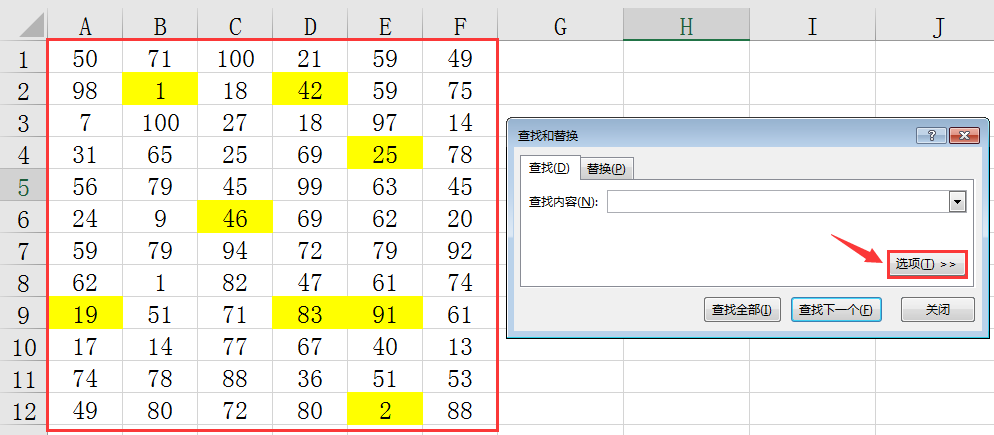Screen dimensions: 994x435
Task: Click yellow cell A9 containing 19
Action: tap(85, 315)
